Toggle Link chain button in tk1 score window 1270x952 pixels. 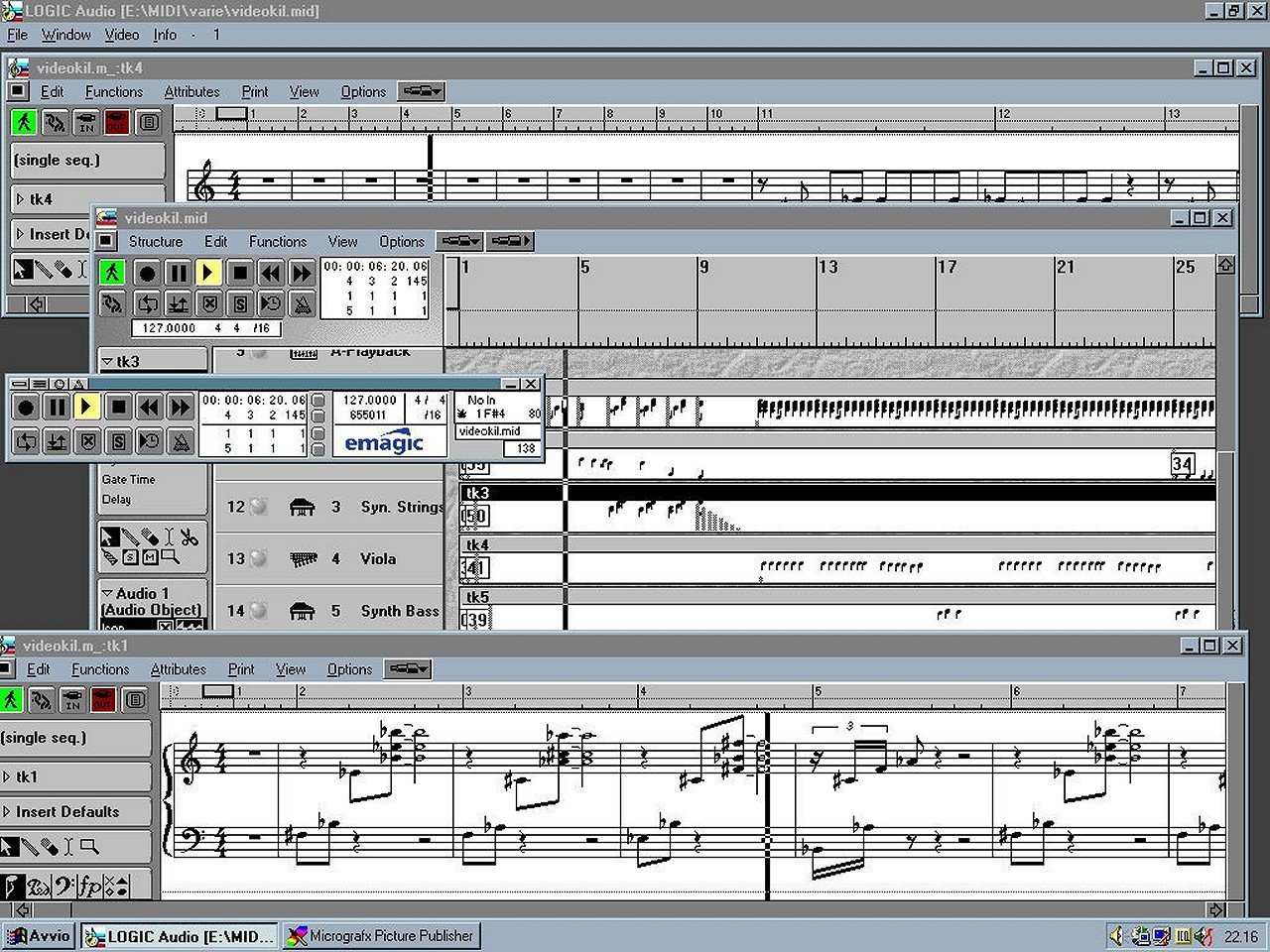[41, 700]
